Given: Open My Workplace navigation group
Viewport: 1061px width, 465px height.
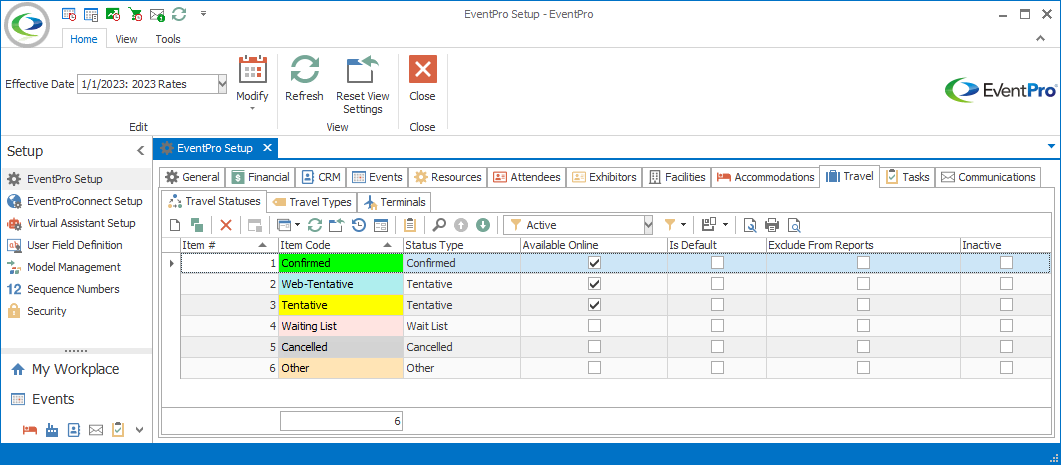Looking at the screenshot, I should [76, 370].
